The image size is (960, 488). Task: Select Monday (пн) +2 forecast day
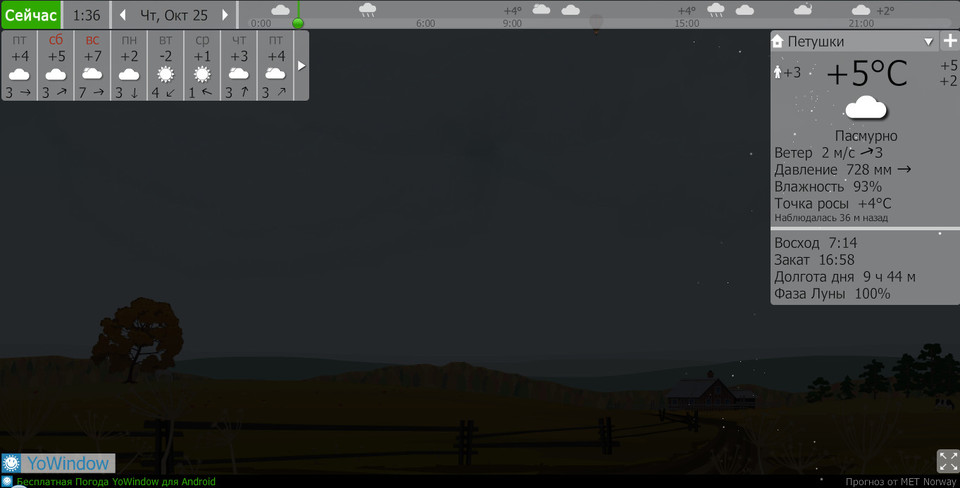129,66
